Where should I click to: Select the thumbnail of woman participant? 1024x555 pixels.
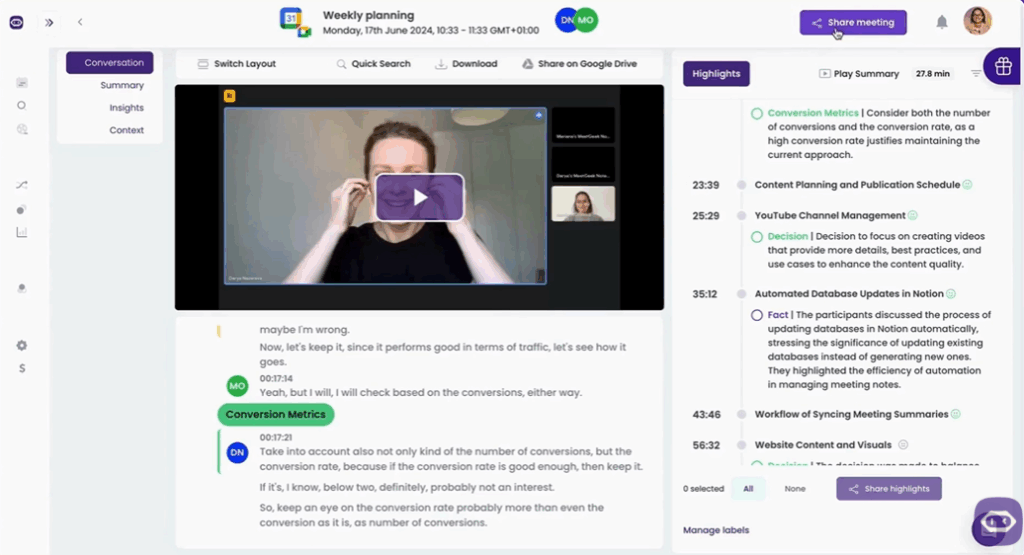click(583, 204)
